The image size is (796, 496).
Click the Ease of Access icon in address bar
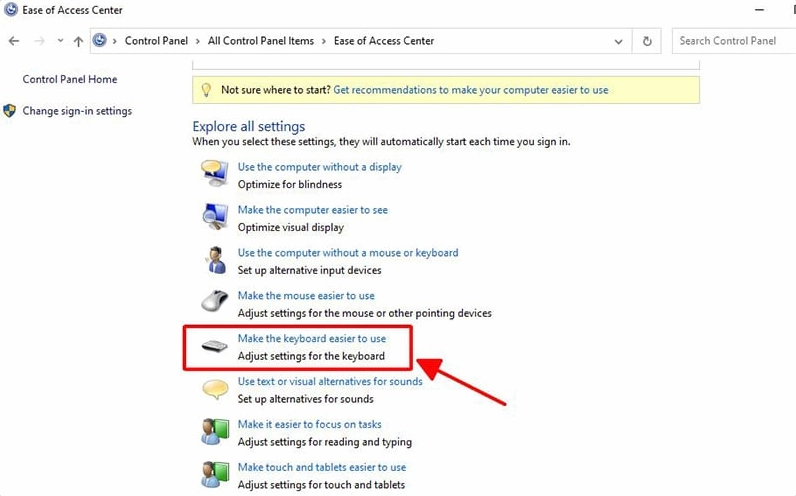click(100, 41)
